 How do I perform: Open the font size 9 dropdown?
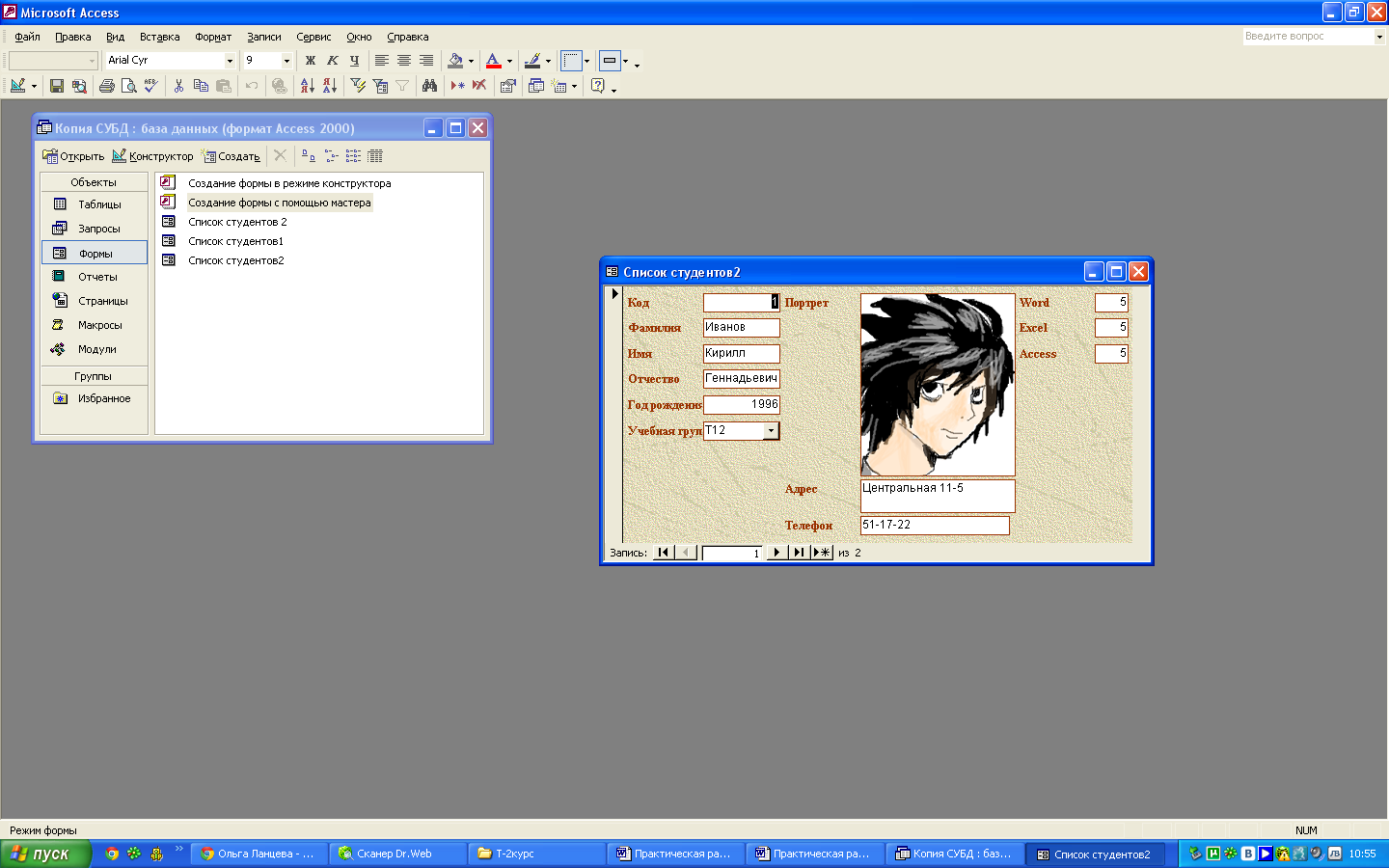(x=286, y=61)
